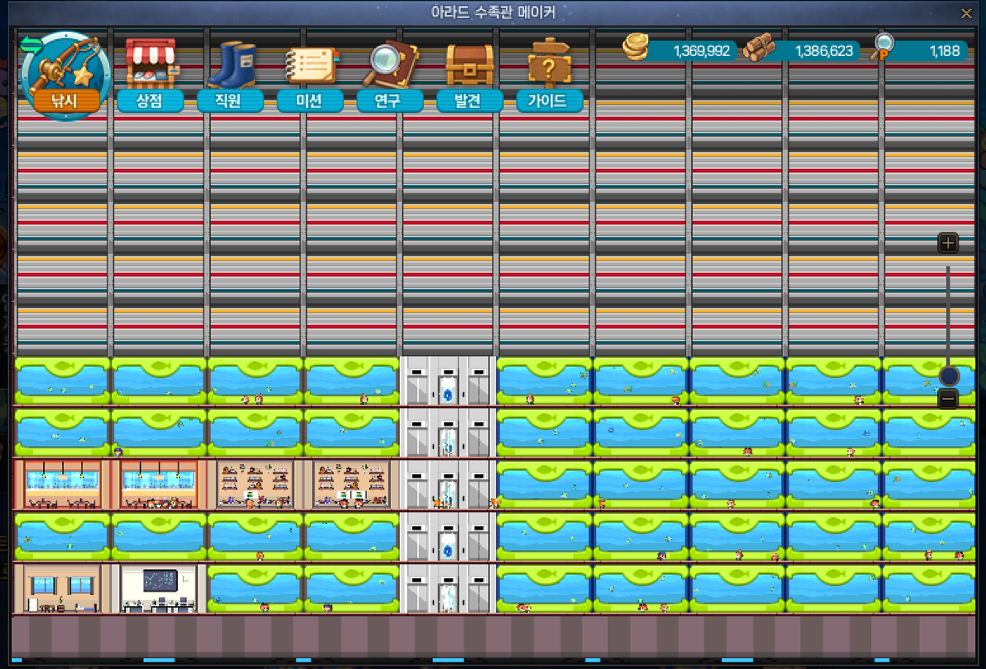Zoom out with the minus button
The width and height of the screenshot is (986, 669).
click(948, 399)
